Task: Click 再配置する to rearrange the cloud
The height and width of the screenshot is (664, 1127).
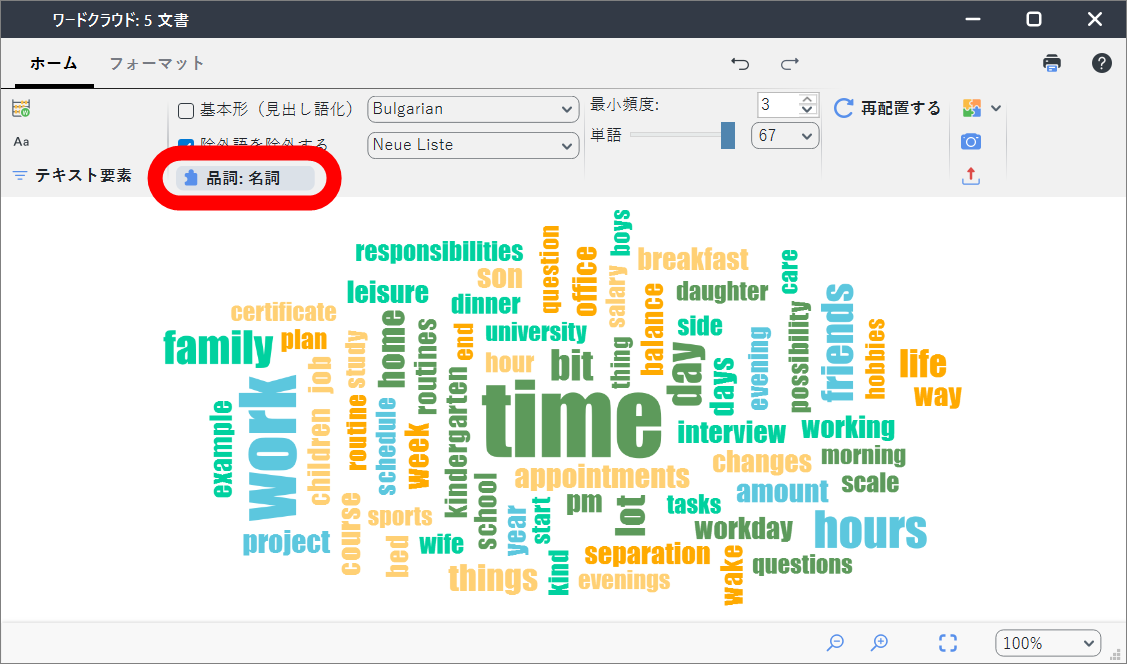Action: [x=887, y=109]
